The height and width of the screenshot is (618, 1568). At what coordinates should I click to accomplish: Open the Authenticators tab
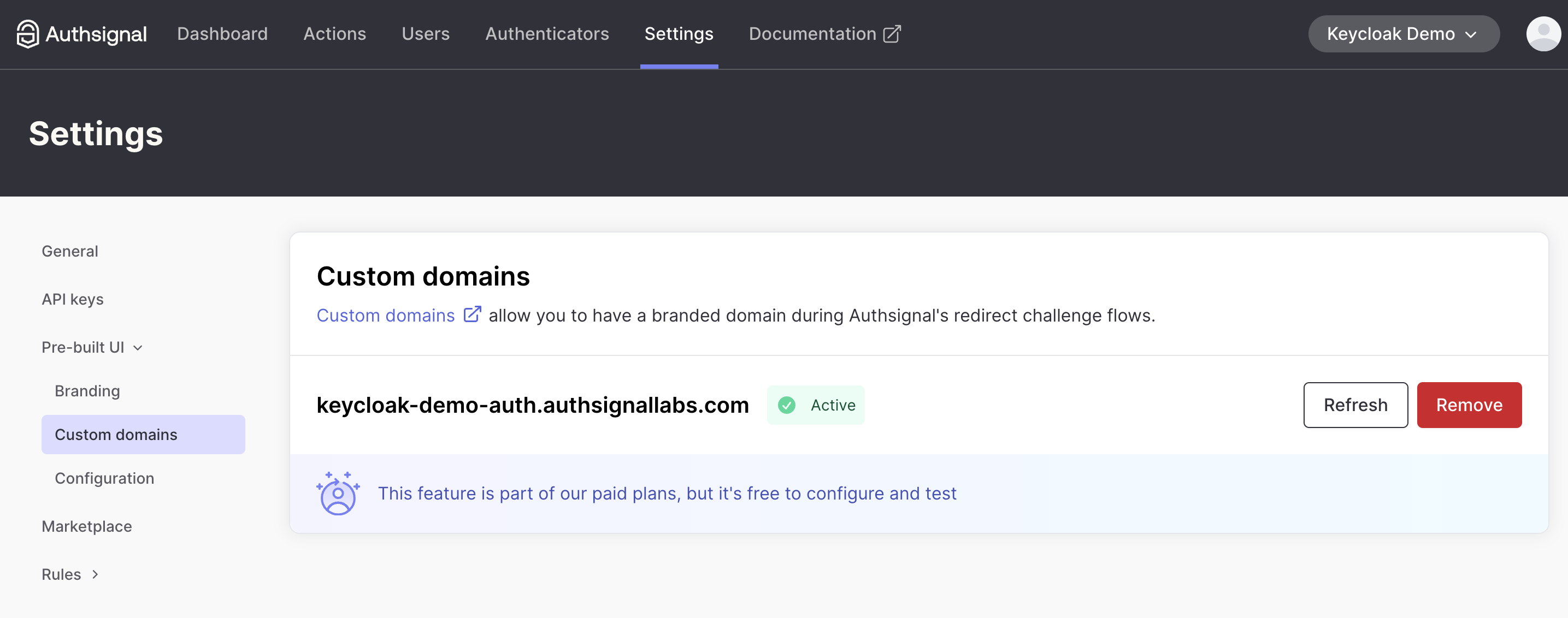546,34
